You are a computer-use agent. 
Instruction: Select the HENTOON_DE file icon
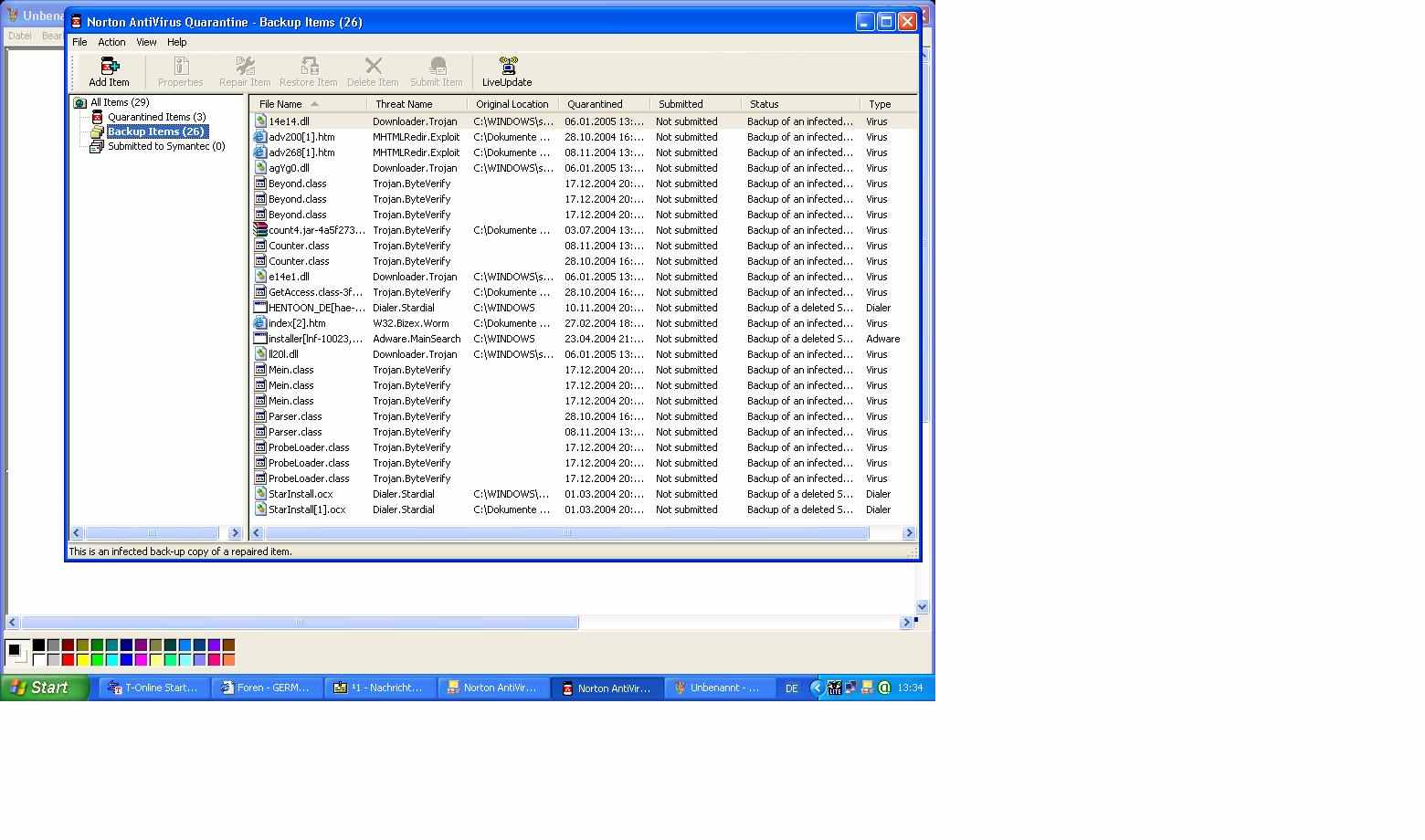(x=260, y=307)
